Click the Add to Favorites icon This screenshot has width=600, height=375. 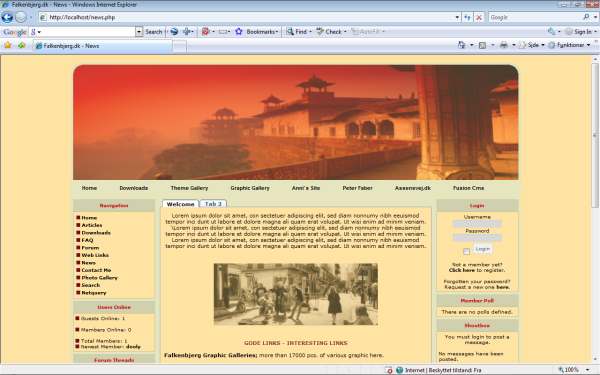21,46
